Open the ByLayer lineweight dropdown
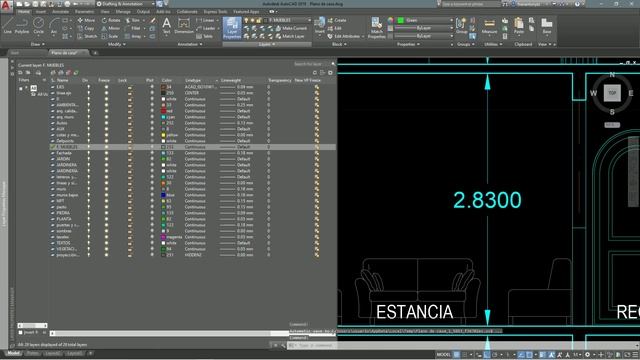 pos(424,28)
